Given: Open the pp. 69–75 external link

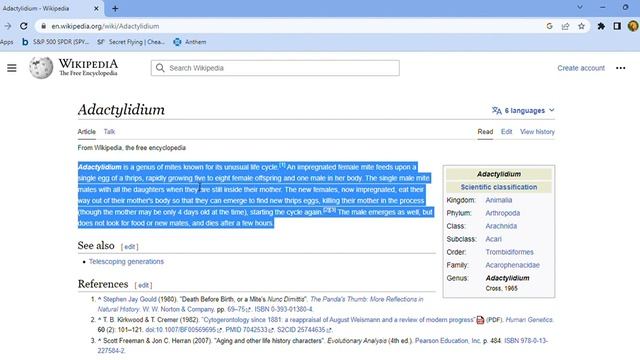Looking at the screenshot, I should click(x=238, y=309).
